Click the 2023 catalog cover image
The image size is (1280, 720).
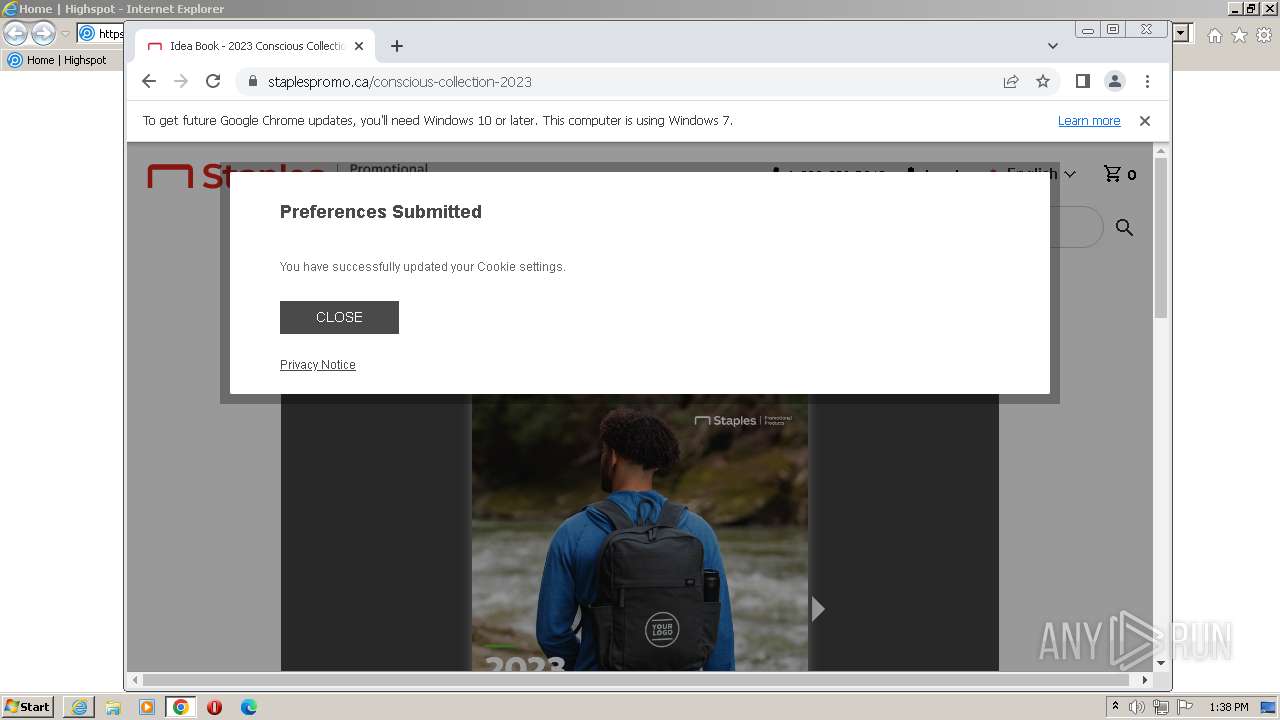pos(640,532)
